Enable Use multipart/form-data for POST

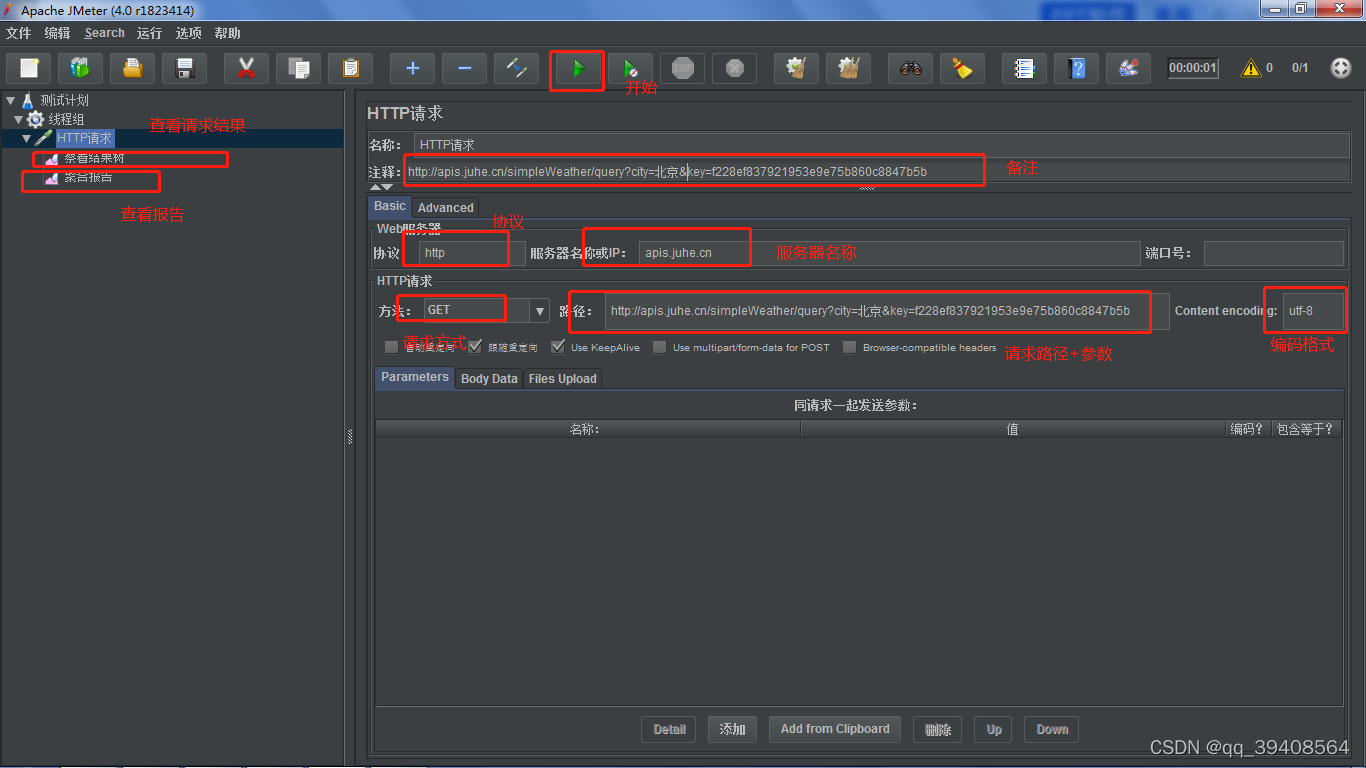click(x=659, y=347)
